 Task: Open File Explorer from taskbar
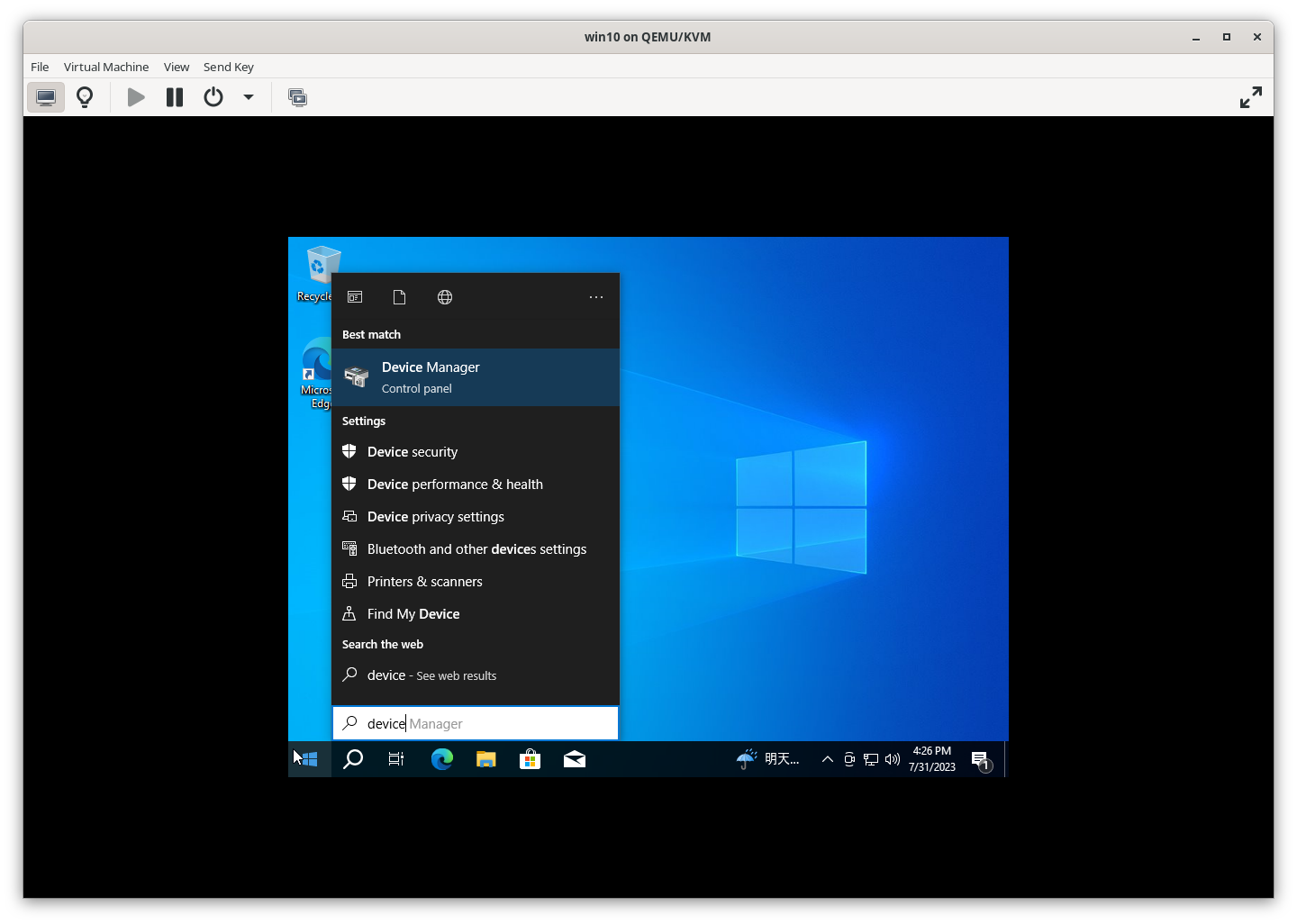[486, 759]
